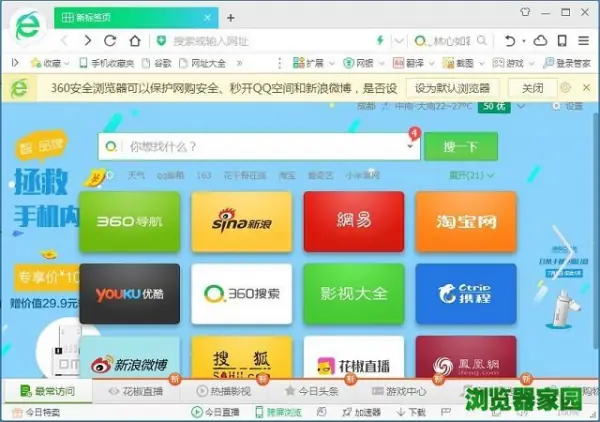Open the sina新浪 tile

click(x=241, y=222)
